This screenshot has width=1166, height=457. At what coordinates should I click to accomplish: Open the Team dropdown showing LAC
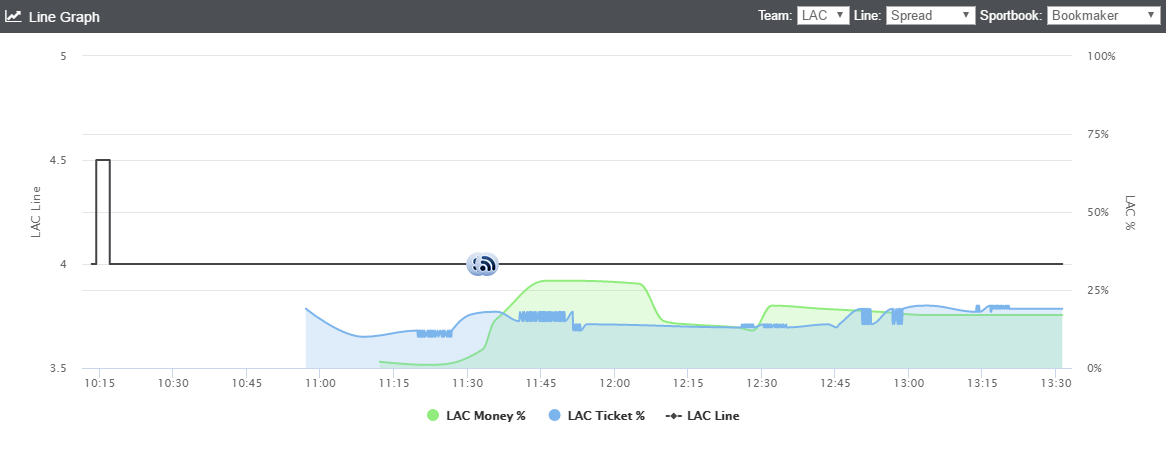click(x=823, y=16)
